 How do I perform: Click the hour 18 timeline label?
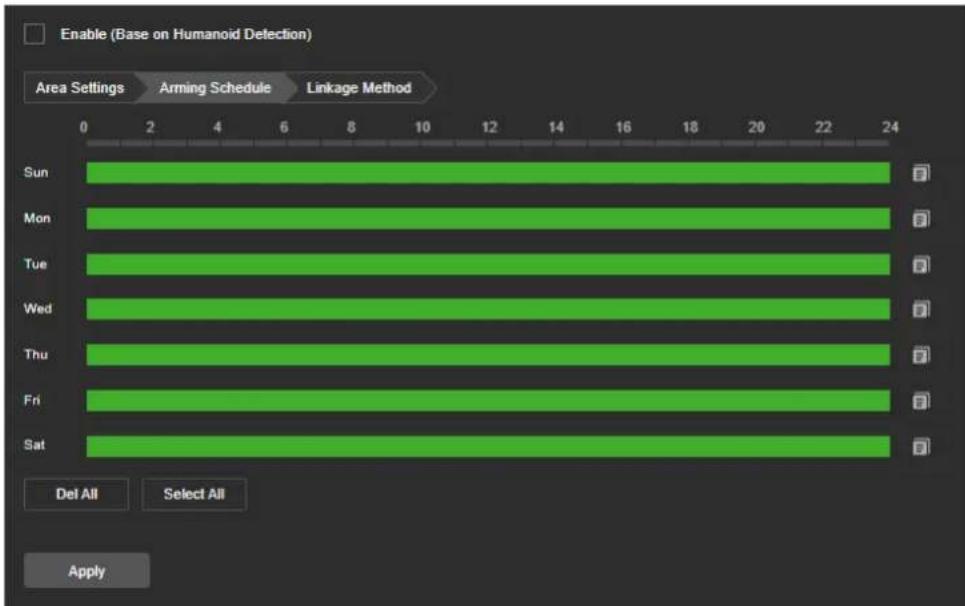690,127
